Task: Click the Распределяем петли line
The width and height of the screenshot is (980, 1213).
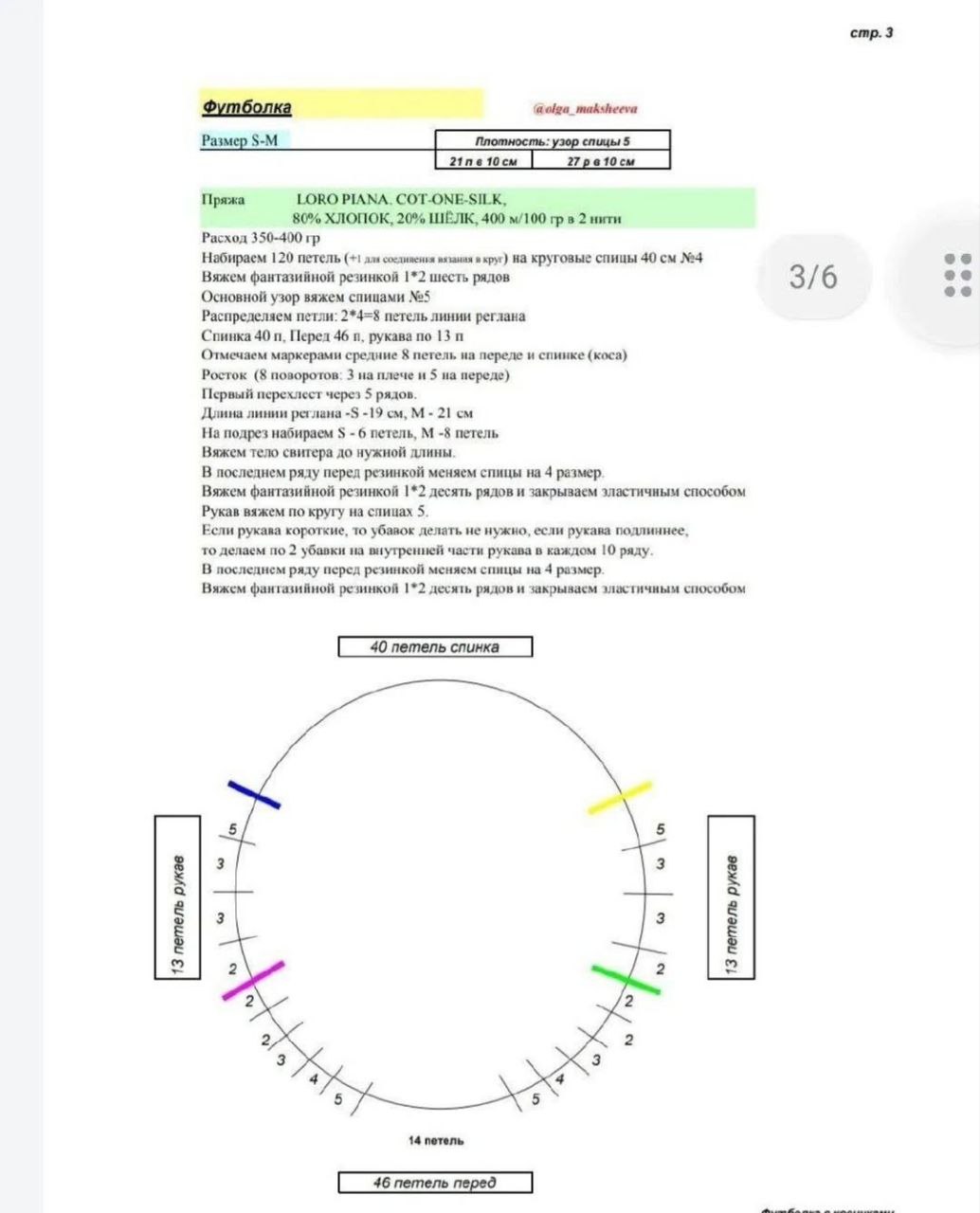Action: pos(363,316)
